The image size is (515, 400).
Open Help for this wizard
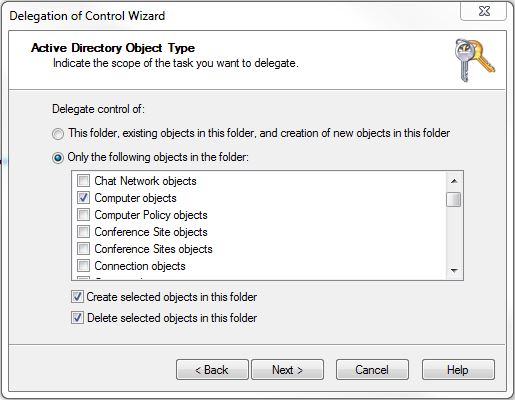tap(458, 370)
